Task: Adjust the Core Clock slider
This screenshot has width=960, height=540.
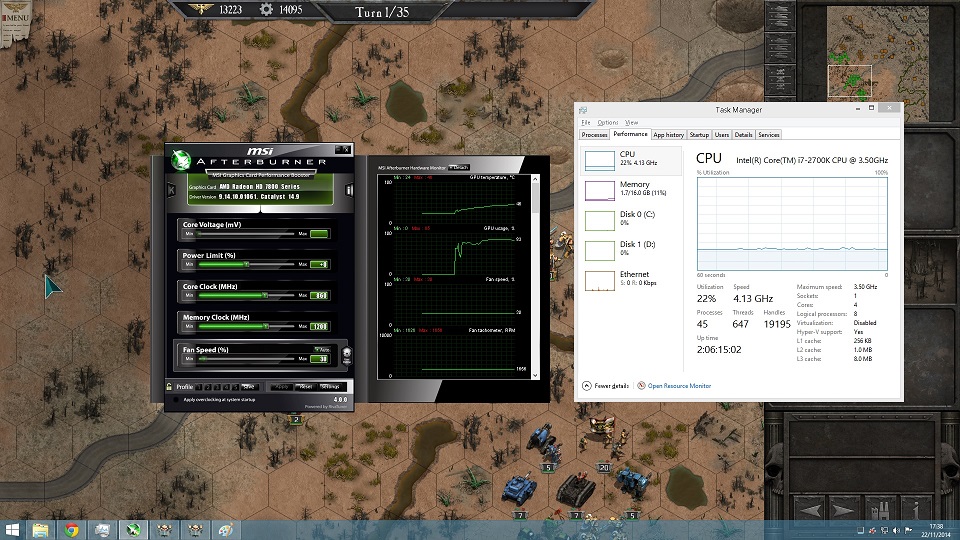Action: click(x=246, y=295)
